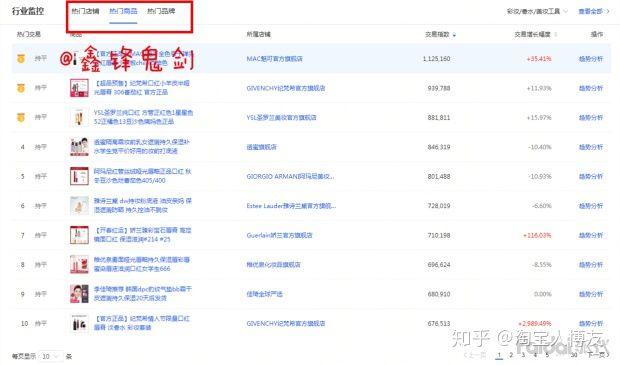
Task: Select the 热门商品 tab
Action: (x=123, y=11)
